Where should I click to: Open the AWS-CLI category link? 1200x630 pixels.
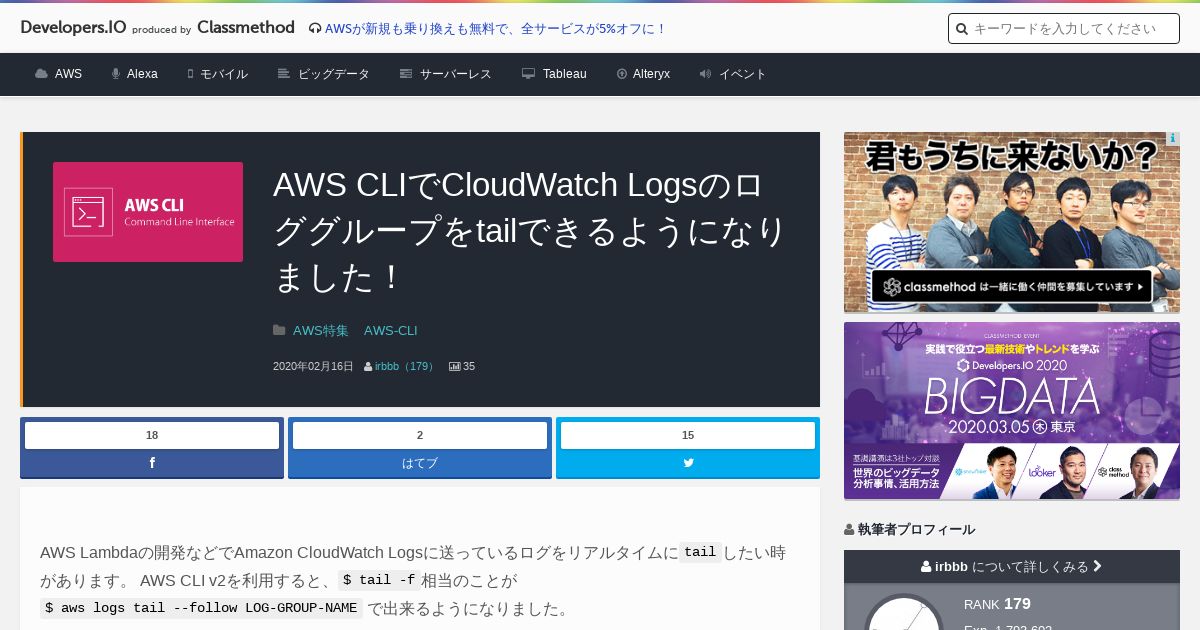390,330
